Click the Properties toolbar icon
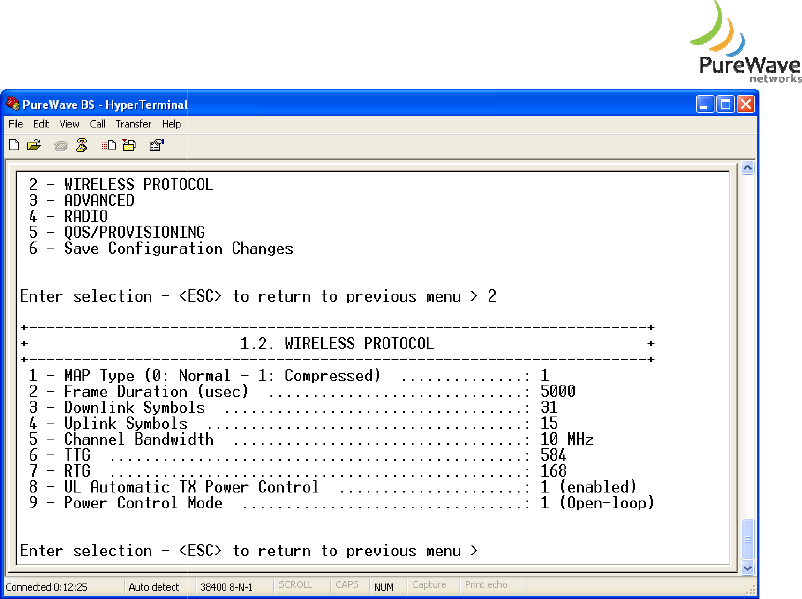This screenshot has width=802, height=599. (x=157, y=145)
